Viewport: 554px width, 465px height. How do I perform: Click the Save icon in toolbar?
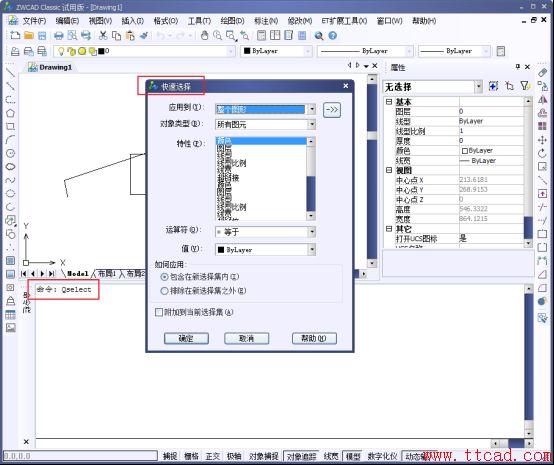point(42,36)
